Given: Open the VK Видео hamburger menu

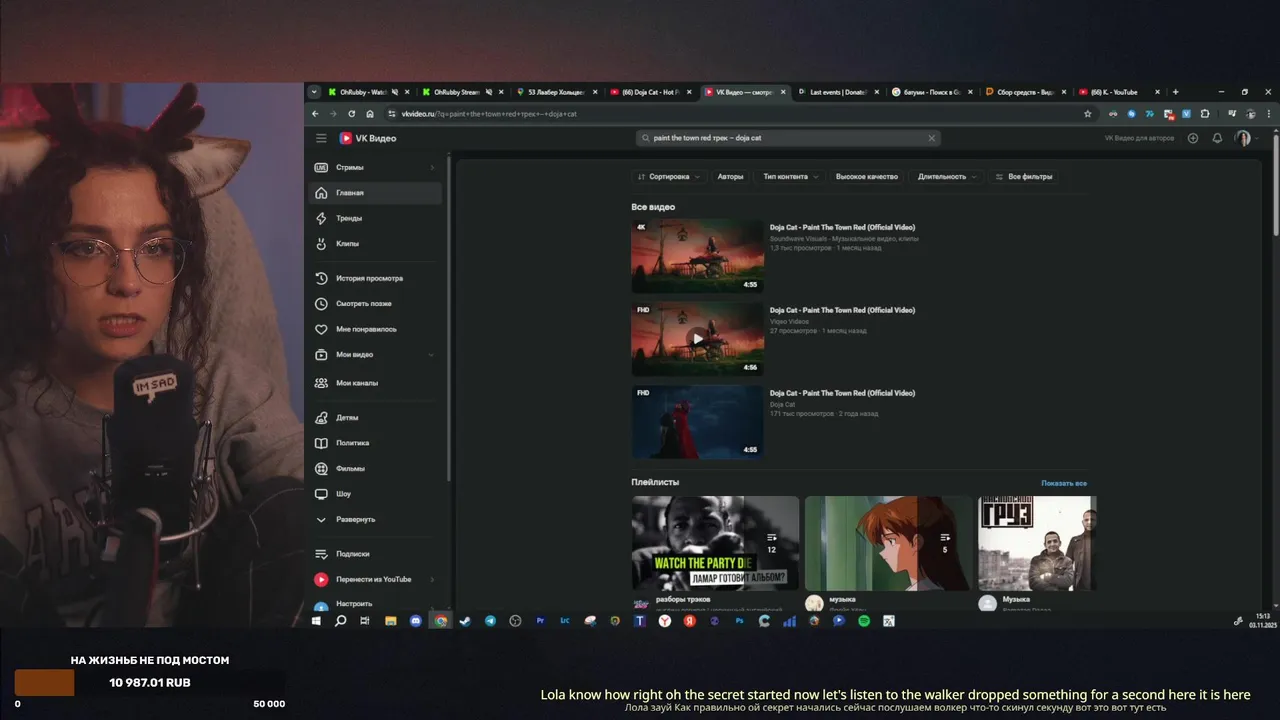Looking at the screenshot, I should coord(321,138).
